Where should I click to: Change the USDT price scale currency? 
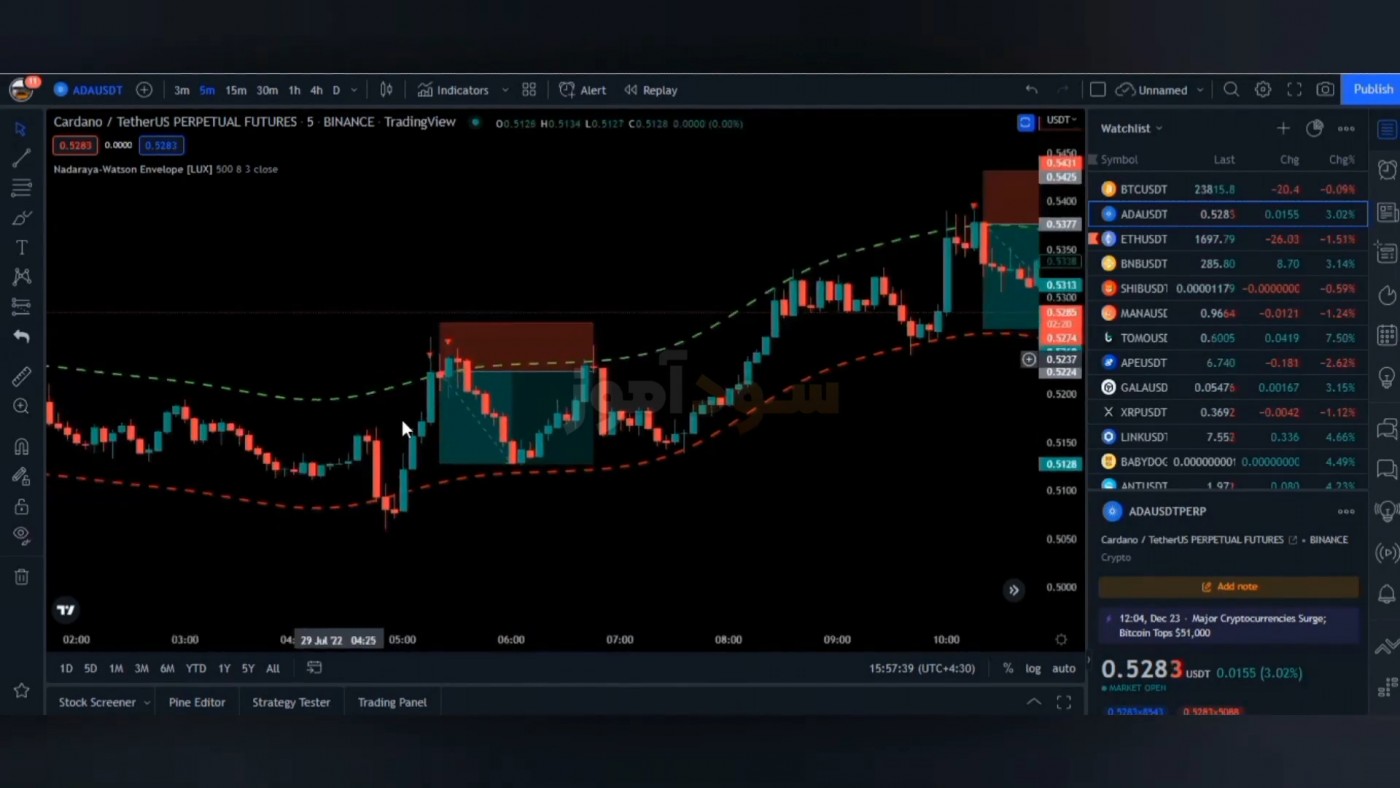[1061, 120]
